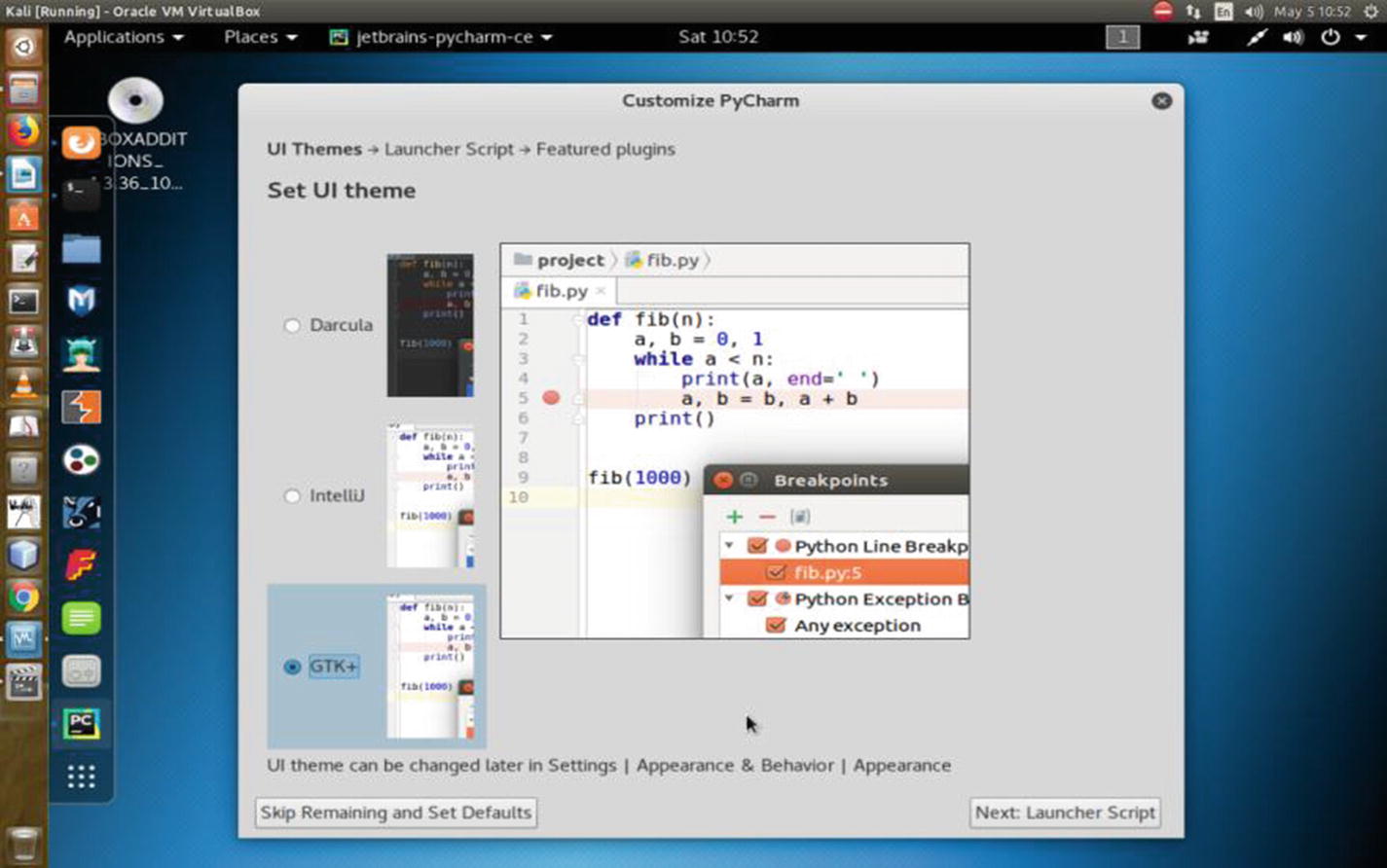
Task: Click the users icon in Kali panel
Action: coord(1198,37)
